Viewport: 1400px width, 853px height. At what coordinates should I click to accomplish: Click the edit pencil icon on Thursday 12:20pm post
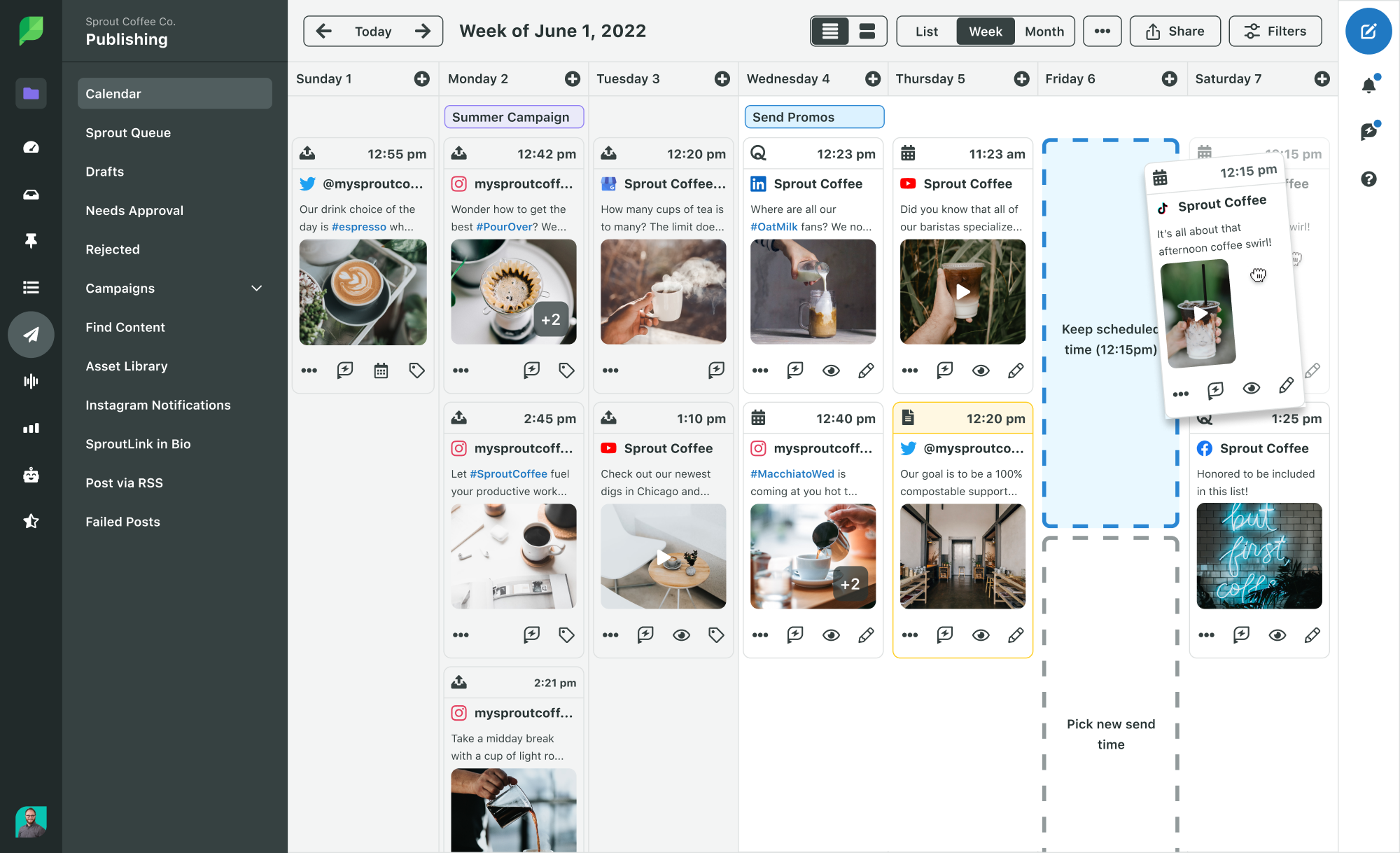pos(1015,634)
